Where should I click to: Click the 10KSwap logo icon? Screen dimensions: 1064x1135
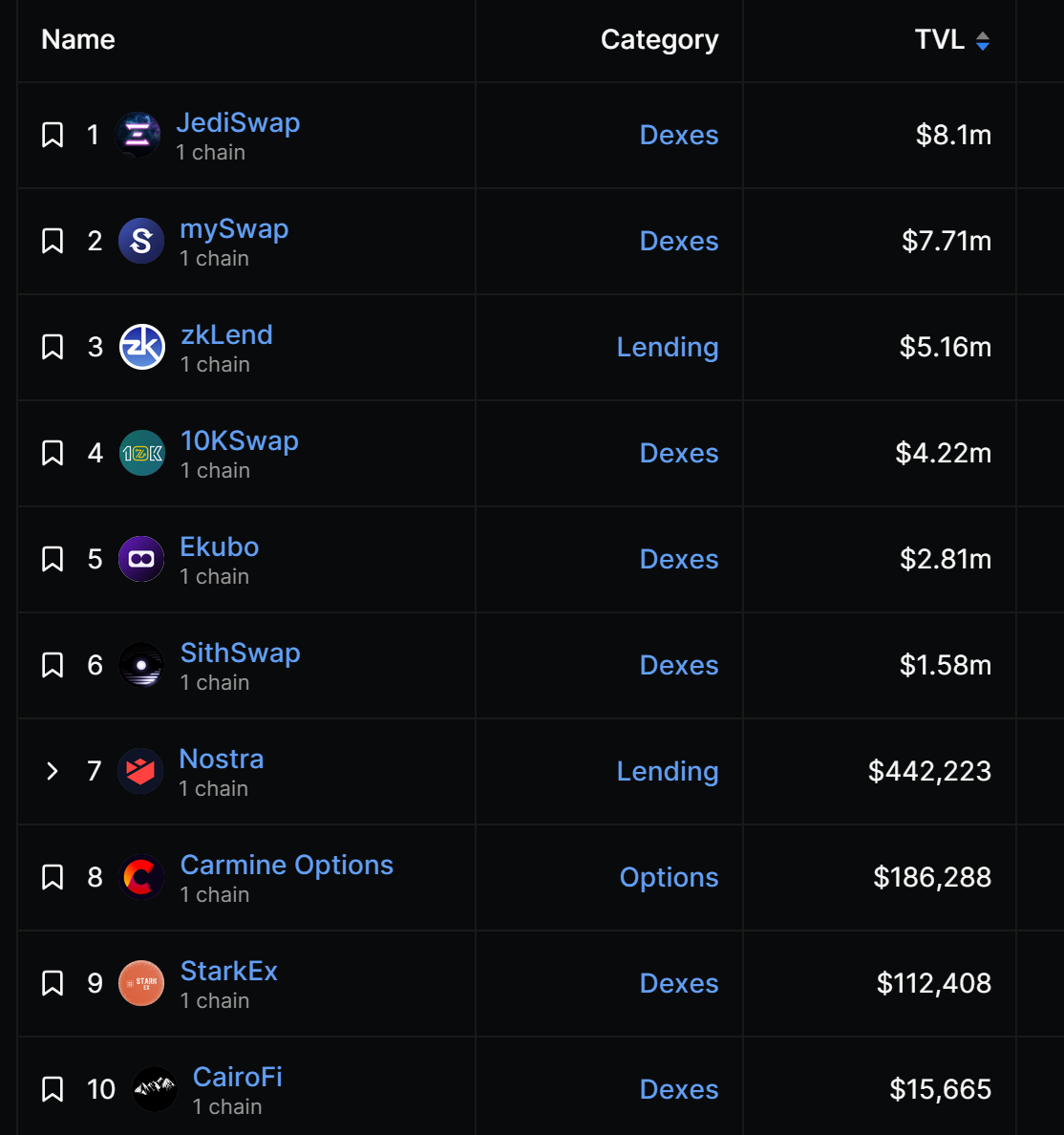[142, 453]
